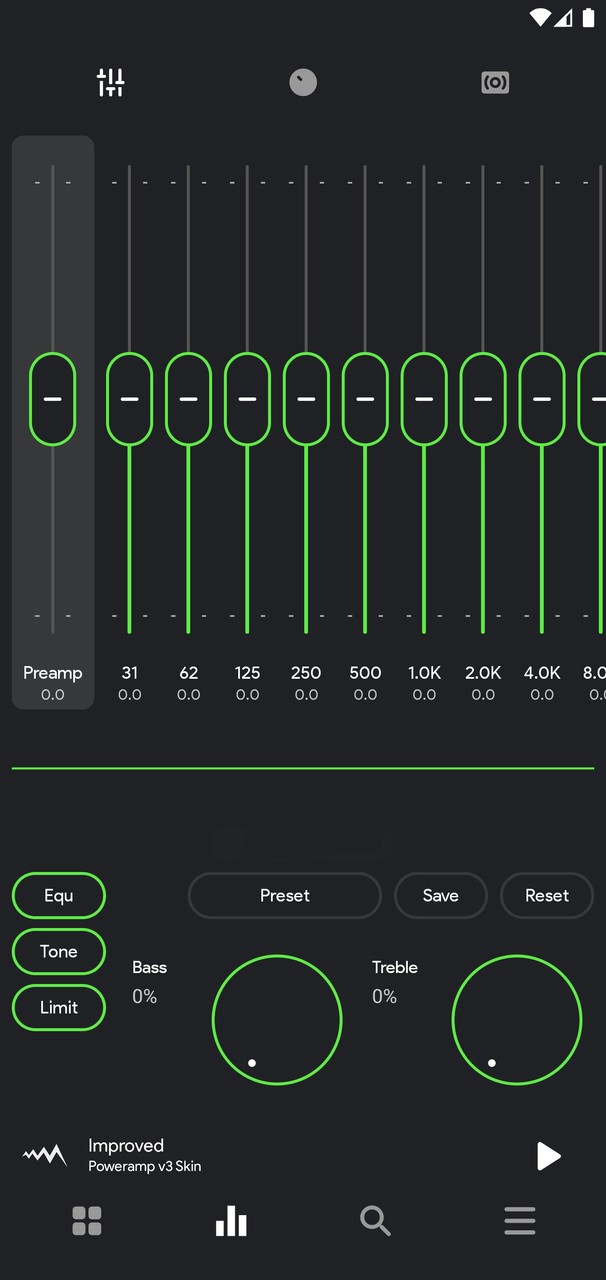The image size is (606, 1280).
Task: Open the reverb speaker tab icon
Action: click(495, 82)
